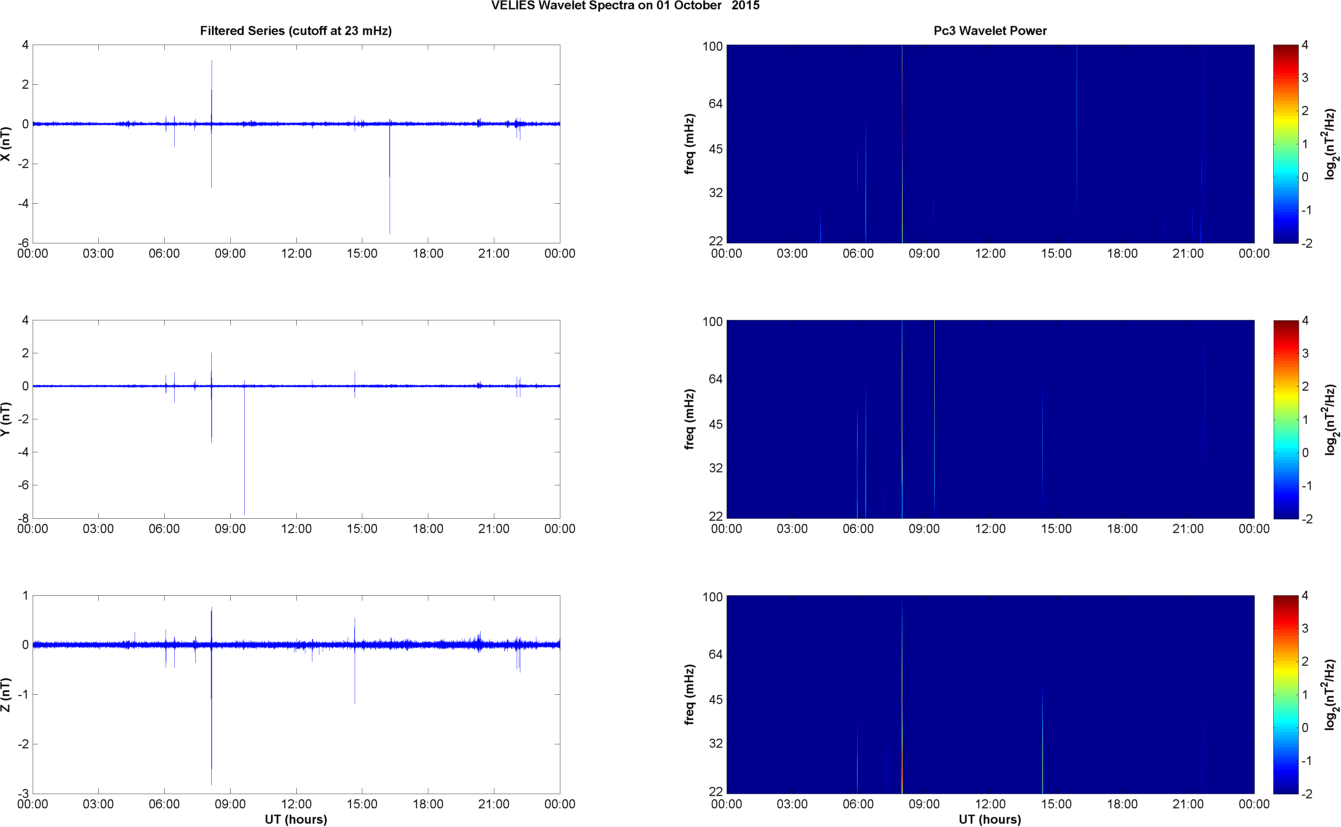1341x827 pixels.
Task: Select the "Pc3 Wavelet Power" heading
Action: tap(990, 31)
